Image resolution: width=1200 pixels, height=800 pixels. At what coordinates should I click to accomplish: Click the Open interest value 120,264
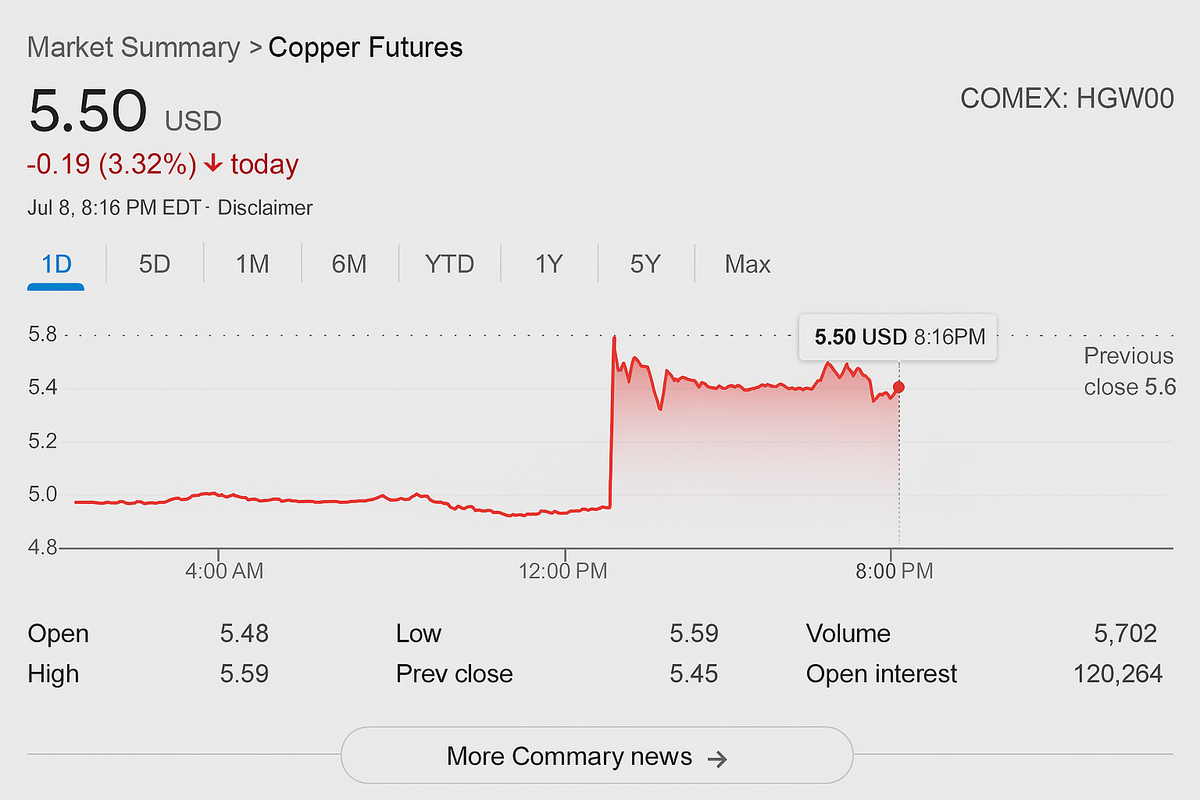(1119, 674)
